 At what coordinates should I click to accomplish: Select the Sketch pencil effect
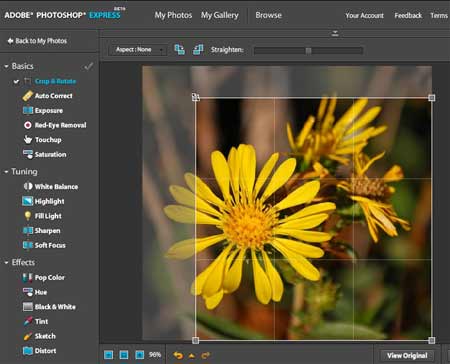(39, 336)
